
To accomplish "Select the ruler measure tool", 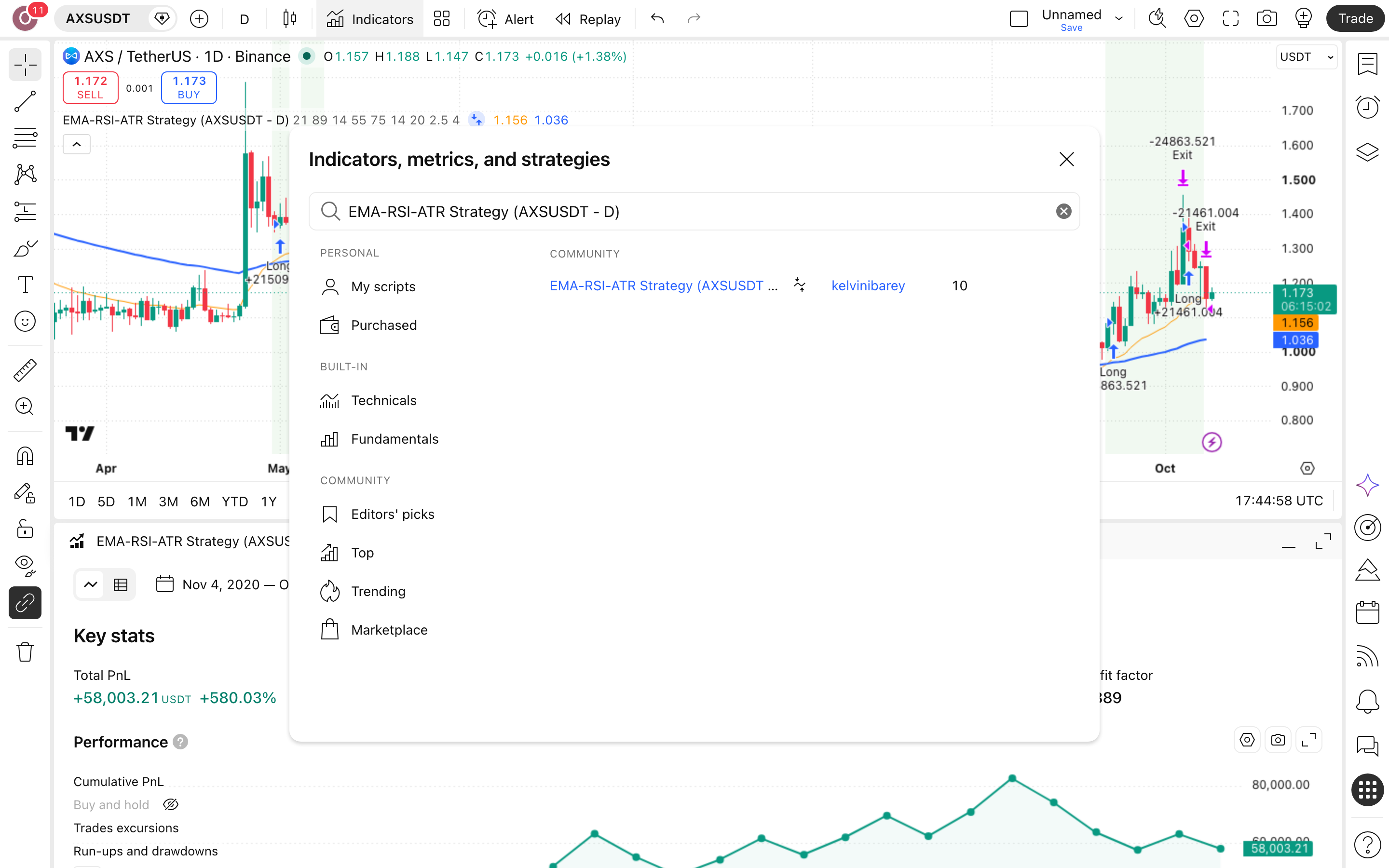I will 25,370.
